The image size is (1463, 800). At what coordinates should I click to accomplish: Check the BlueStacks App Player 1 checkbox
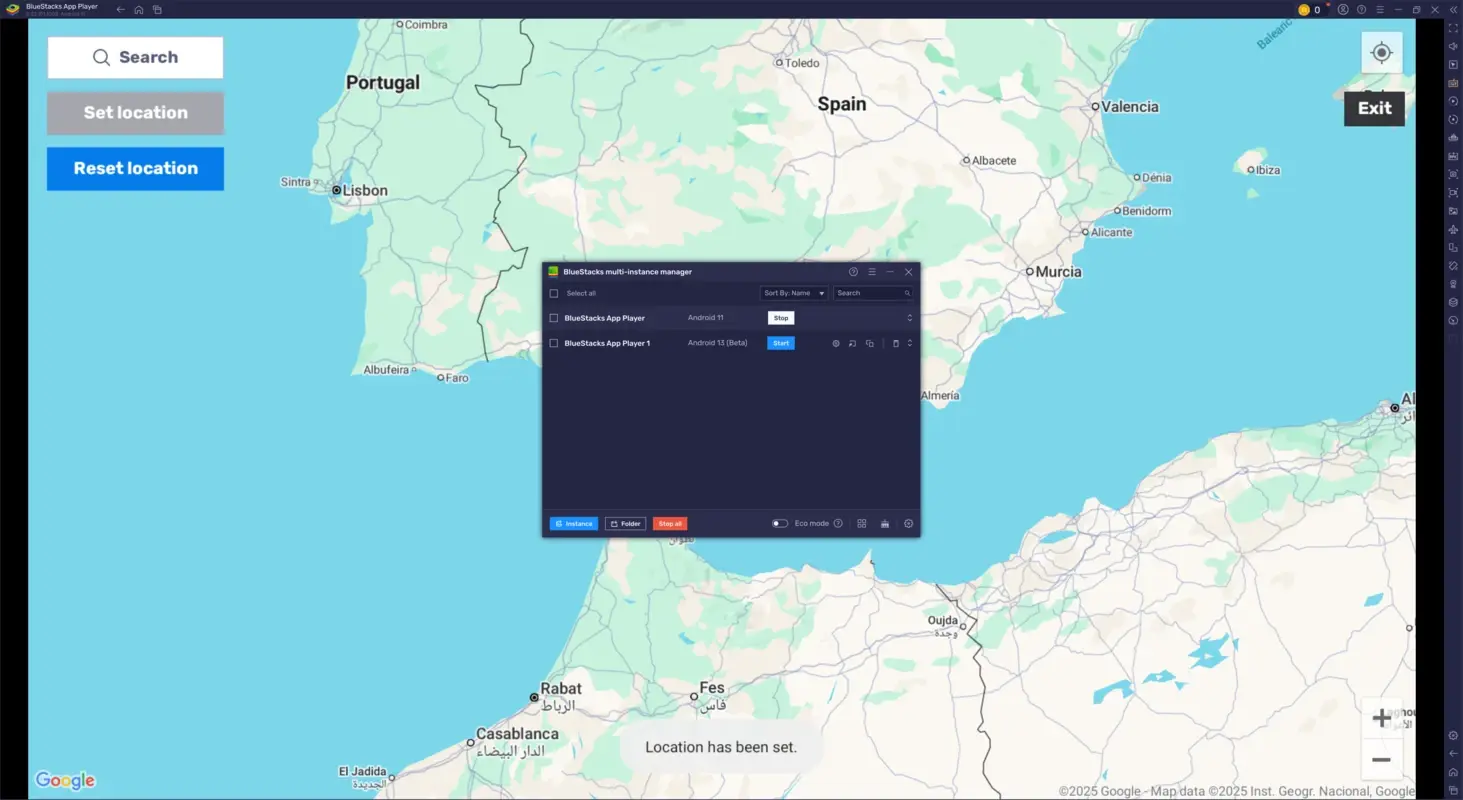click(554, 343)
